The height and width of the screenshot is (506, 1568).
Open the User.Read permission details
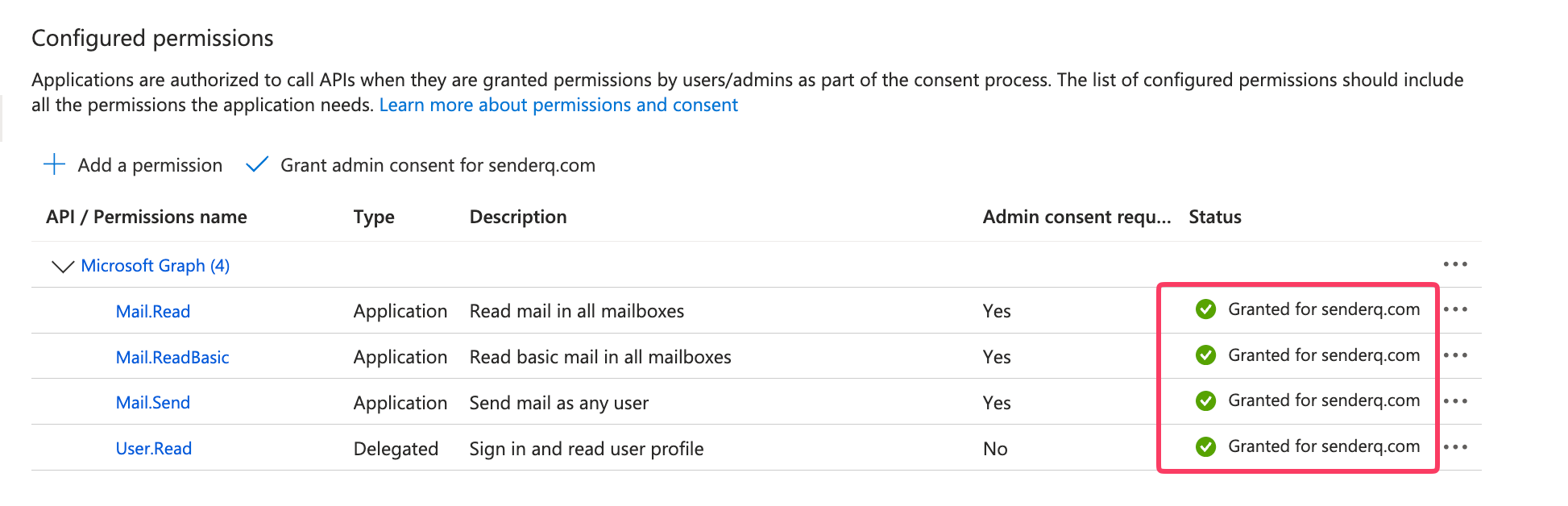pyautogui.click(x=154, y=449)
